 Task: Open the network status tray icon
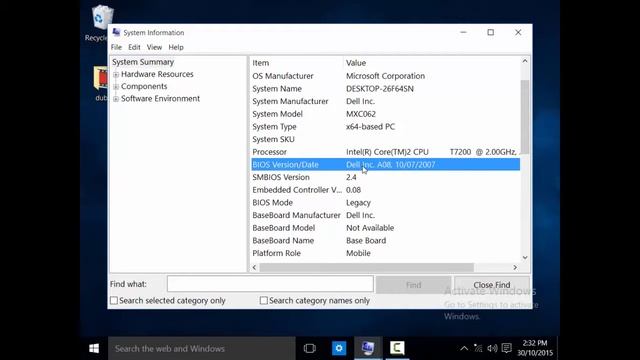(x=478, y=348)
